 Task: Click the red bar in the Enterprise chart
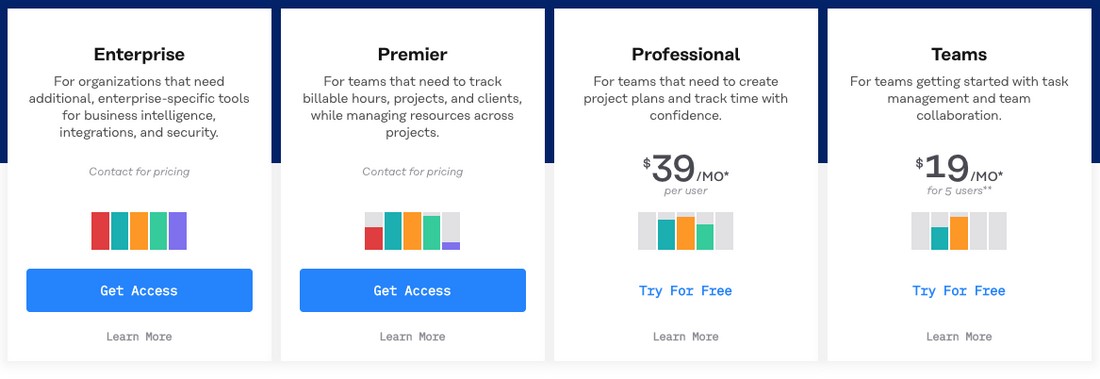[x=100, y=231]
